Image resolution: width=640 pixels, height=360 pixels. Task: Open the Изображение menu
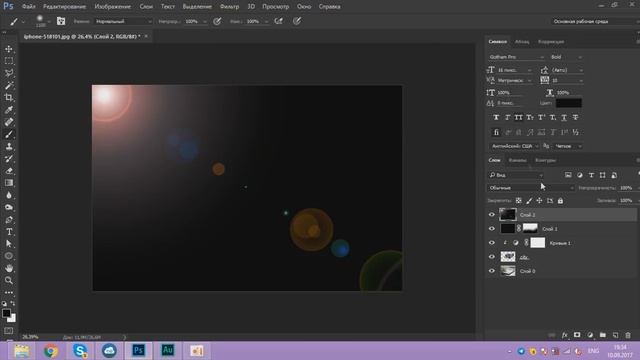(113, 7)
